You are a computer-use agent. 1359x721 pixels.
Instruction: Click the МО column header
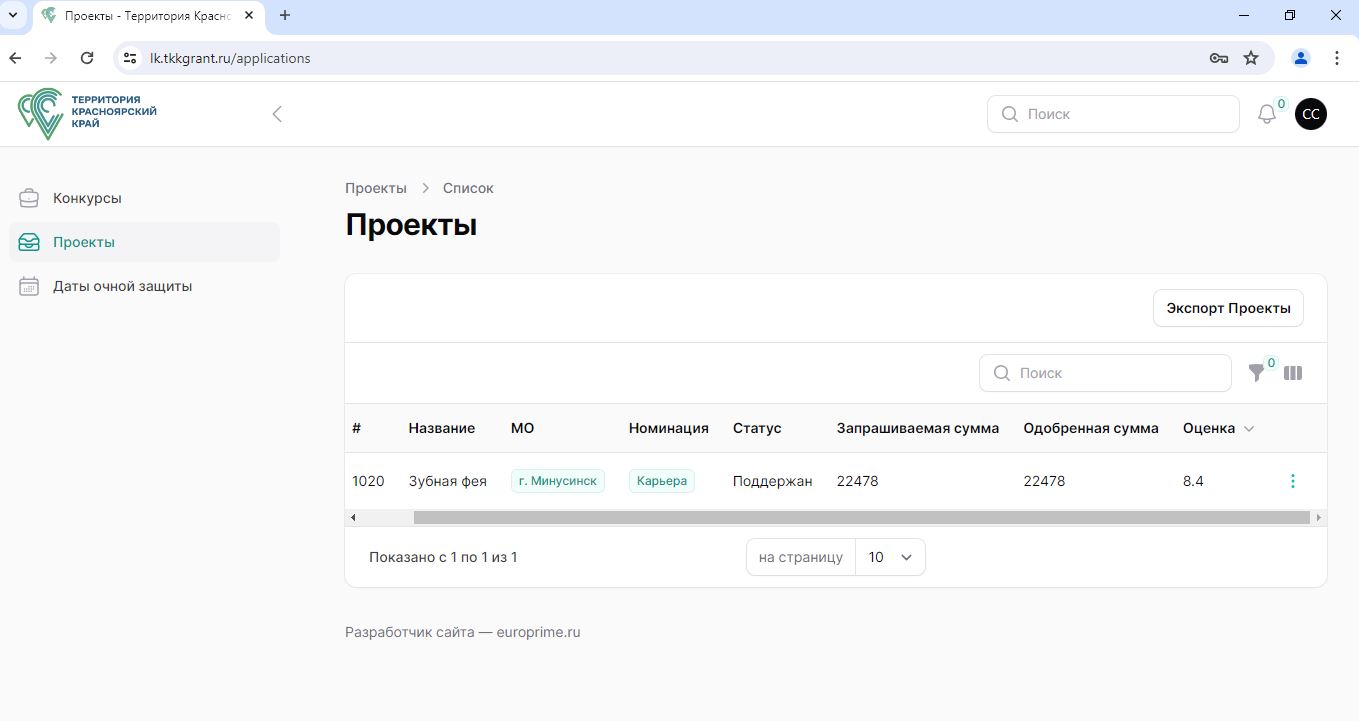point(523,428)
